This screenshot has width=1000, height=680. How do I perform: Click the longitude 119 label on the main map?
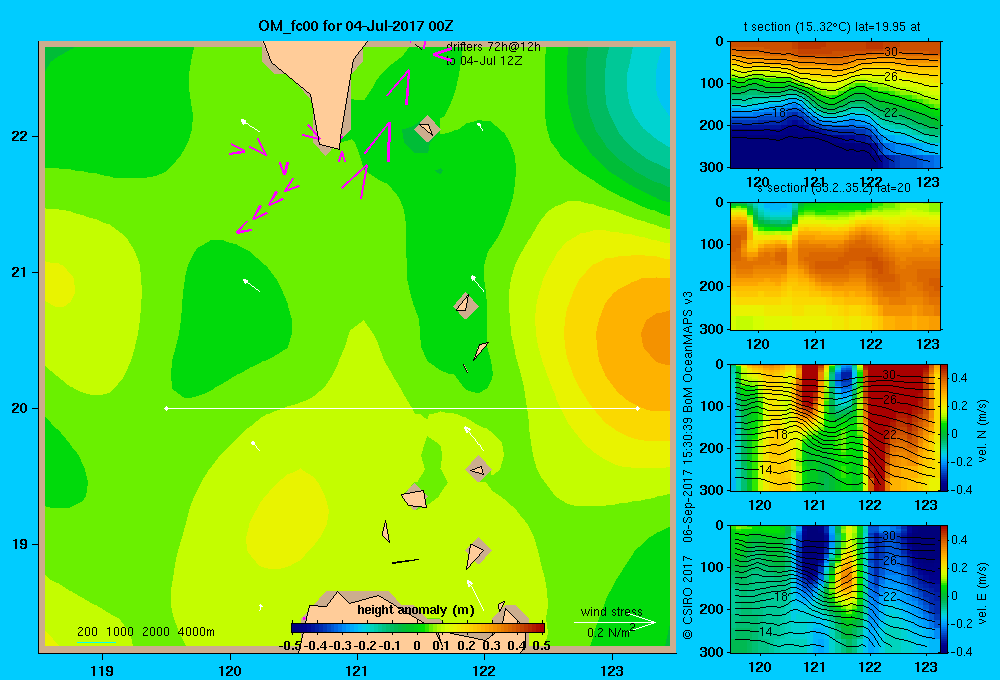[103, 670]
